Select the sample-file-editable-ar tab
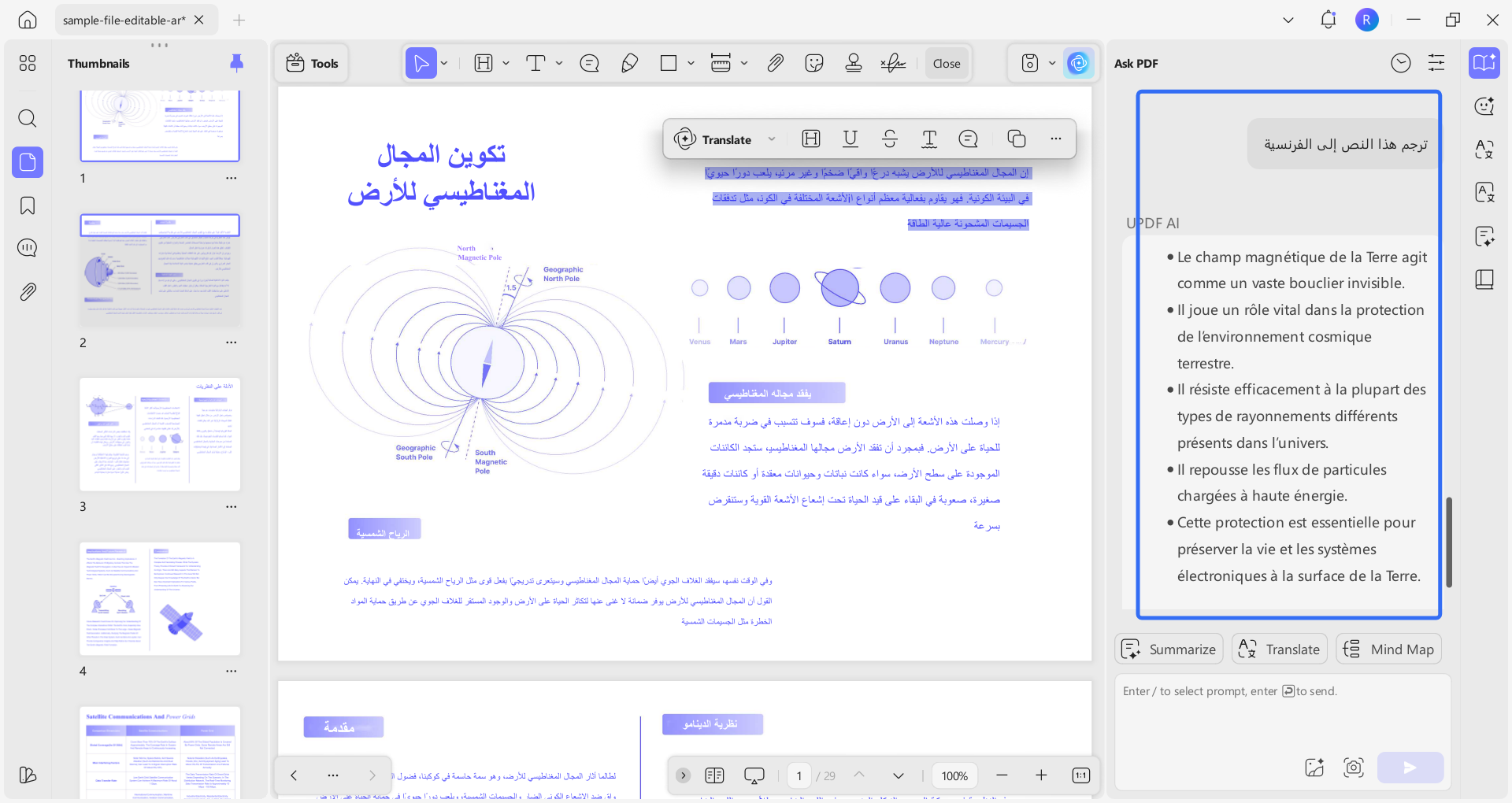The image size is (1512, 803). (x=124, y=20)
